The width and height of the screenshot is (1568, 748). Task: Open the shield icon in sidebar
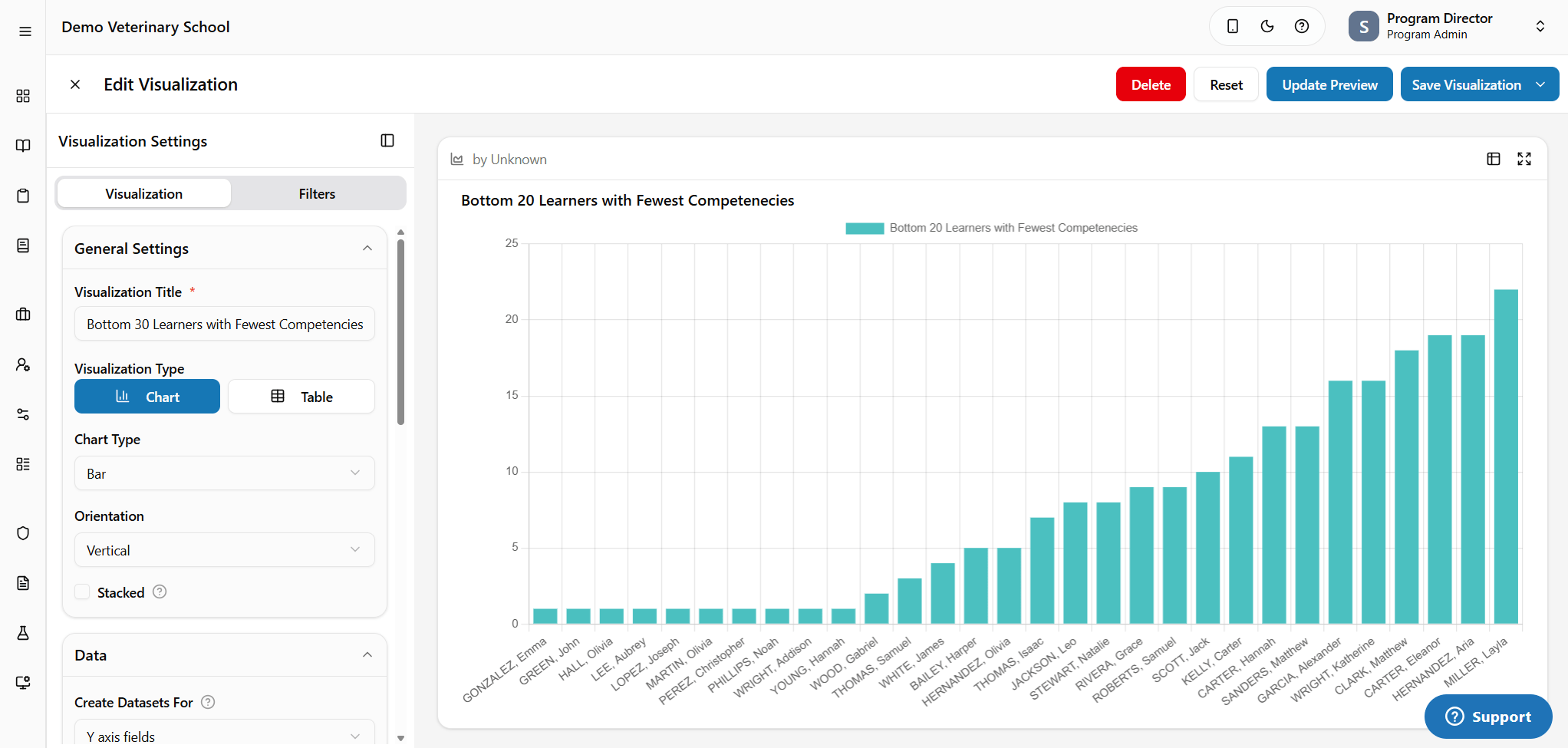(23, 533)
